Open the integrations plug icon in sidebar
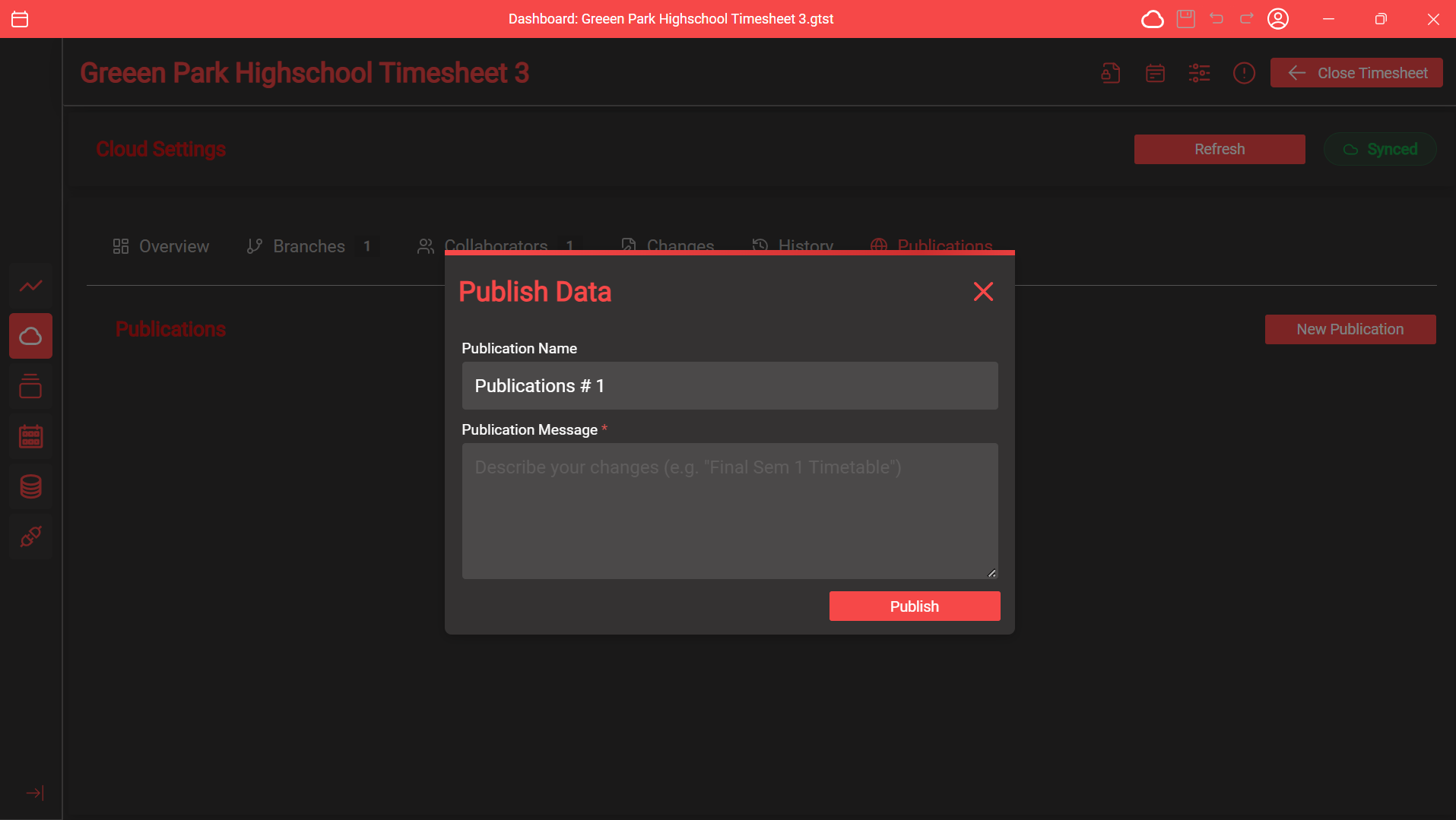The height and width of the screenshot is (820, 1456). coord(30,537)
